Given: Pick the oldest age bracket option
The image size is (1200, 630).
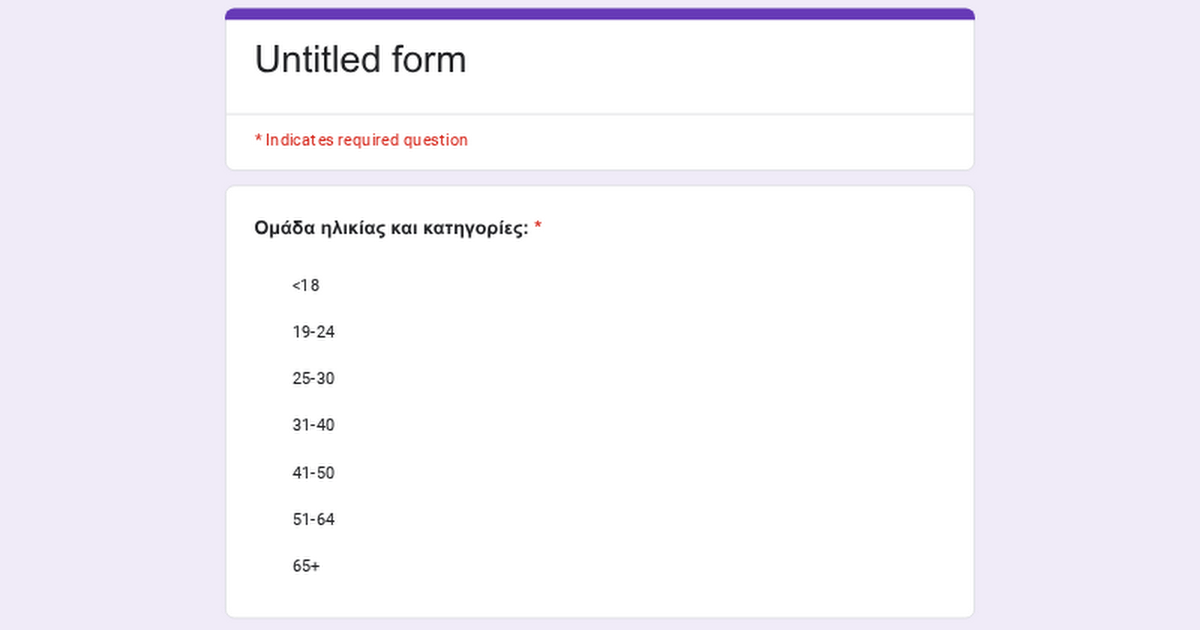Looking at the screenshot, I should pyautogui.click(x=306, y=566).
